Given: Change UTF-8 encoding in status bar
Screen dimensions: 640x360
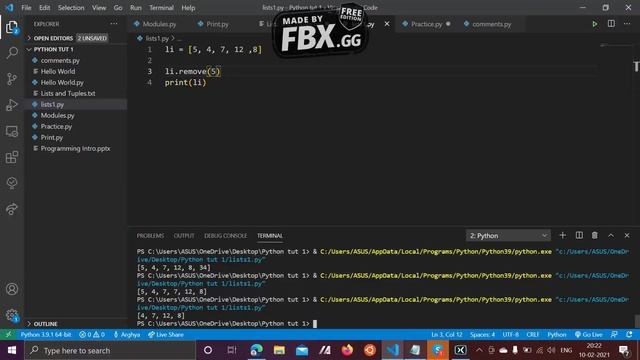Looking at the screenshot, I should (511, 335).
